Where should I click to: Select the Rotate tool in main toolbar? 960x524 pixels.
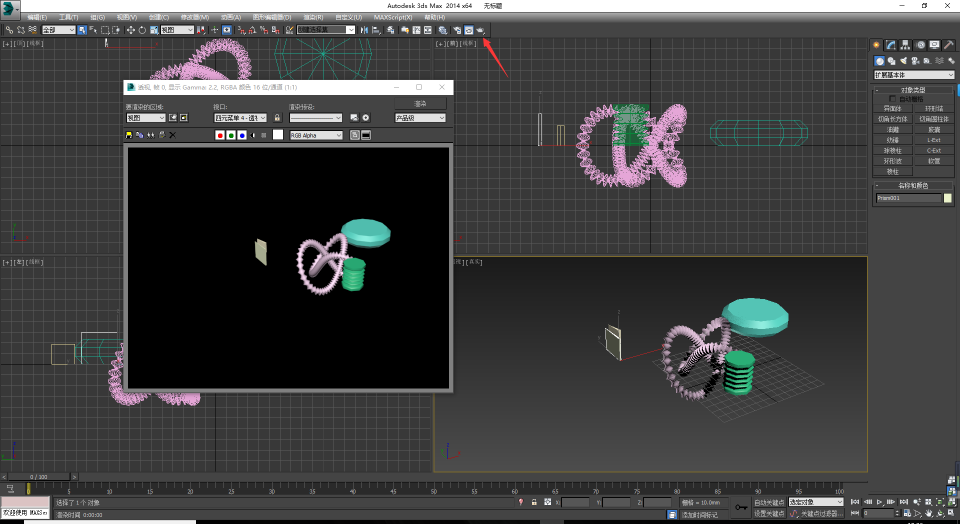(141, 30)
